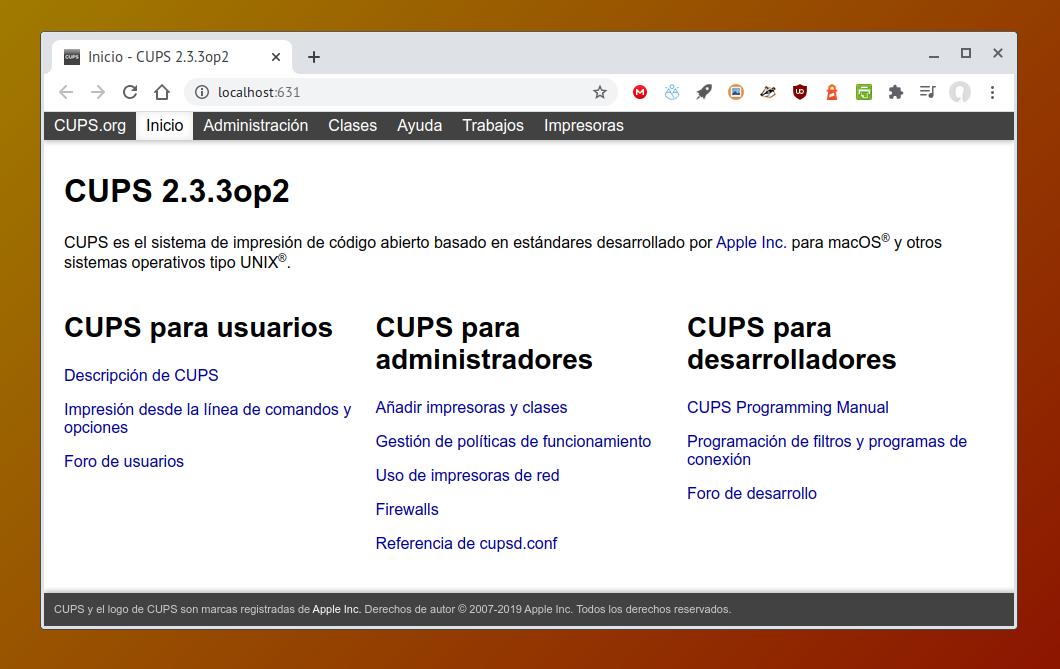Viewport: 1060px width, 669px height.
Task: Click the user profile avatar
Action: [x=960, y=92]
